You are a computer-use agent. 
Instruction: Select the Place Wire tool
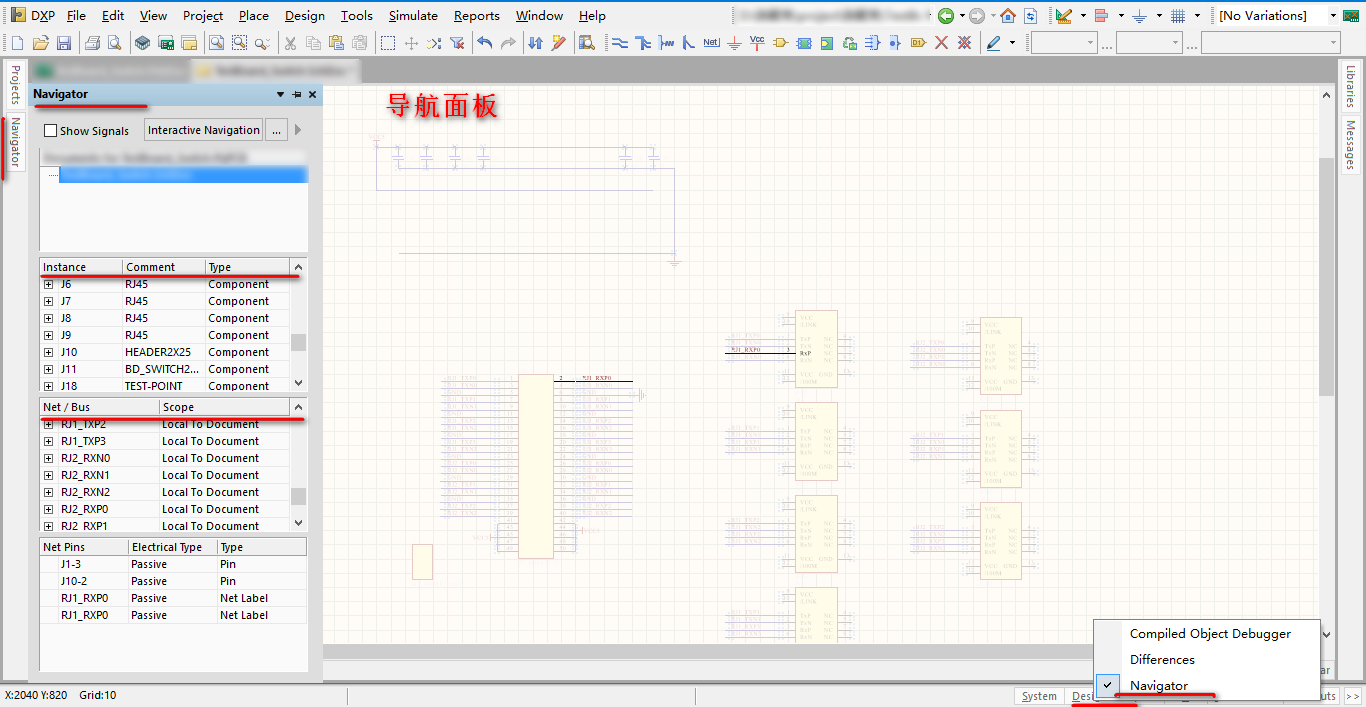coord(619,43)
